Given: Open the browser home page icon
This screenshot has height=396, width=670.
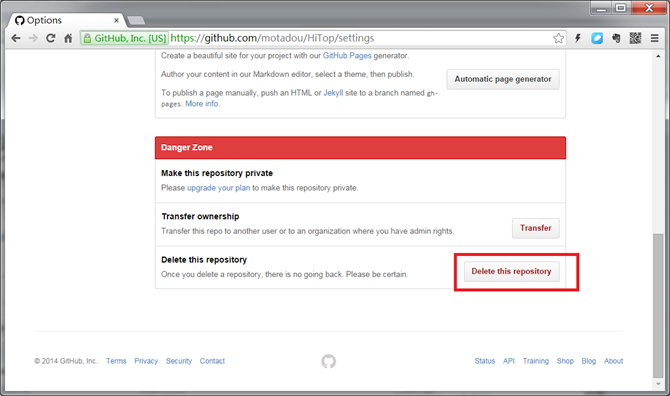Looking at the screenshot, I should click(68, 38).
